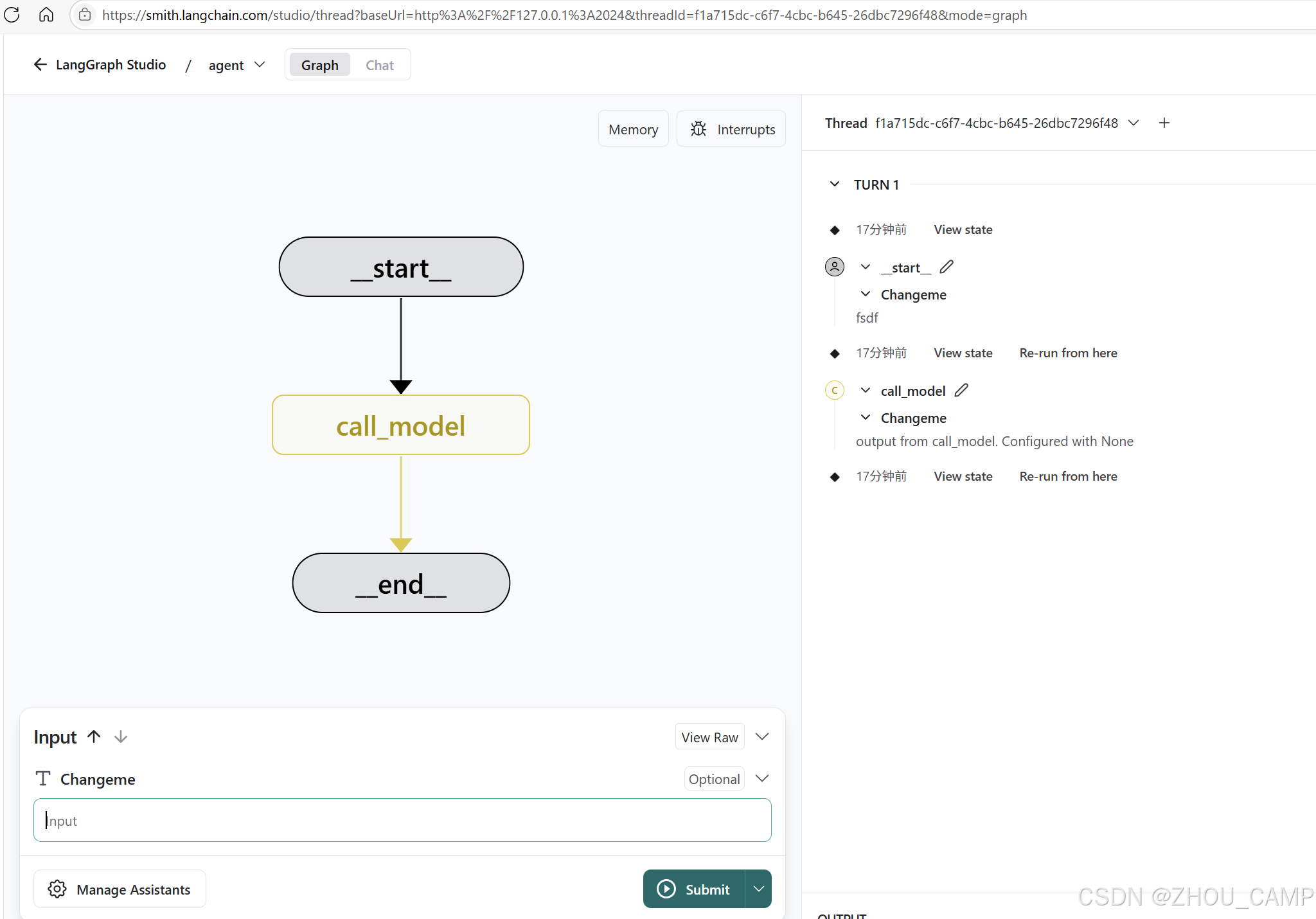Switch to the Chat tab
The image size is (1316, 919).
pos(379,64)
